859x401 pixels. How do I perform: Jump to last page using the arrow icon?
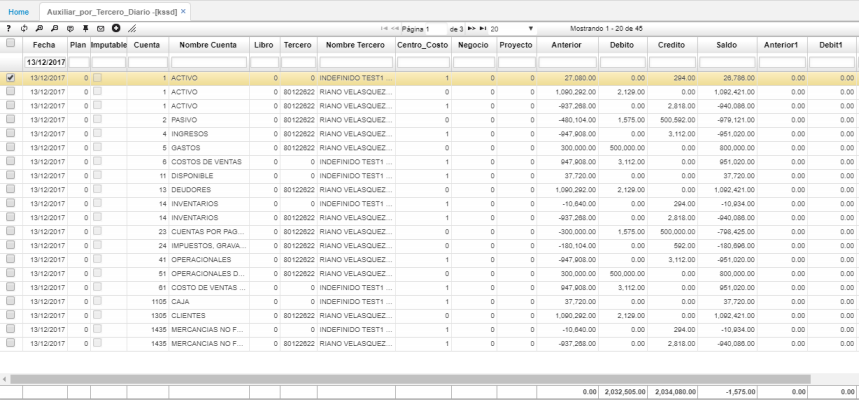pos(484,29)
